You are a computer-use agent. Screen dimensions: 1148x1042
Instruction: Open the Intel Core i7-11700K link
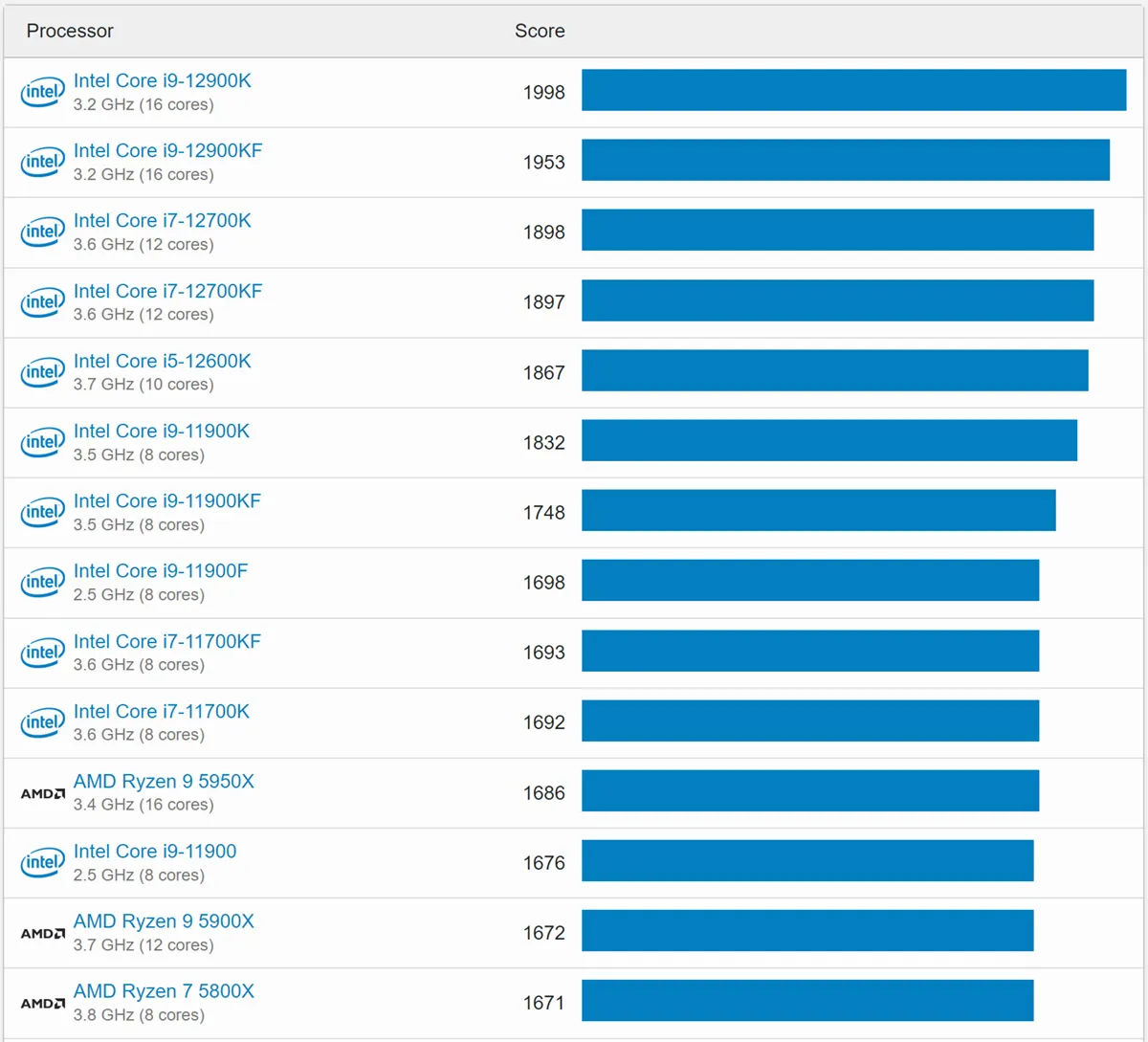(162, 712)
